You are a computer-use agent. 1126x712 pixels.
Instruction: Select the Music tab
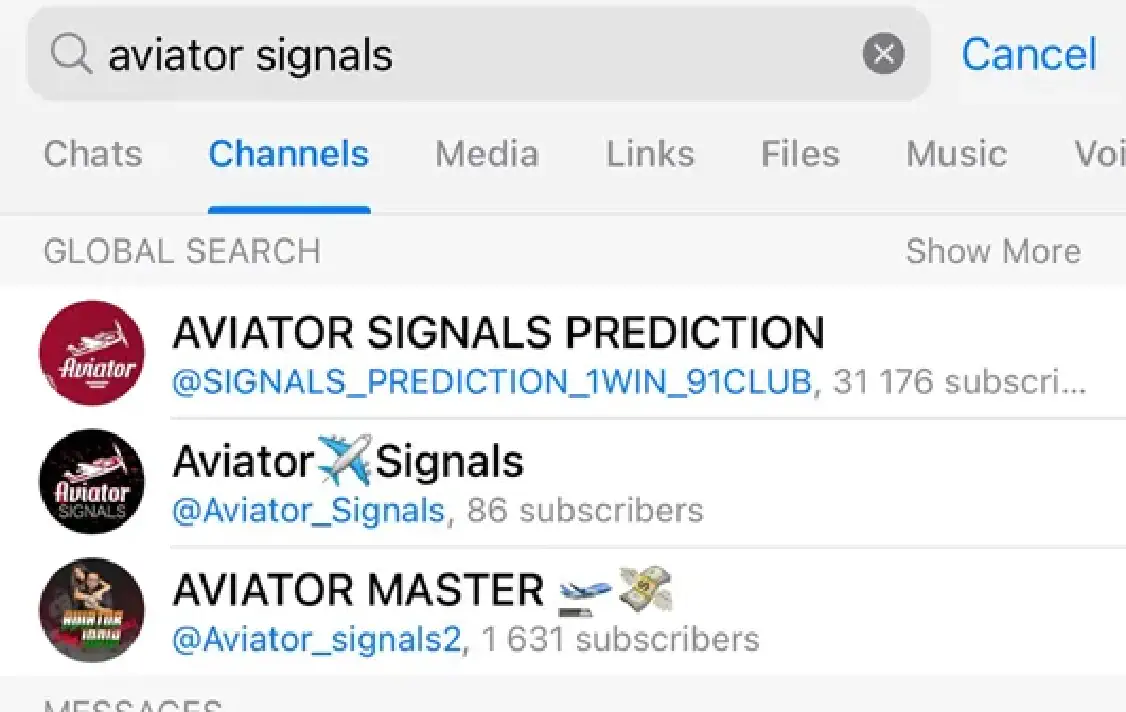click(956, 155)
